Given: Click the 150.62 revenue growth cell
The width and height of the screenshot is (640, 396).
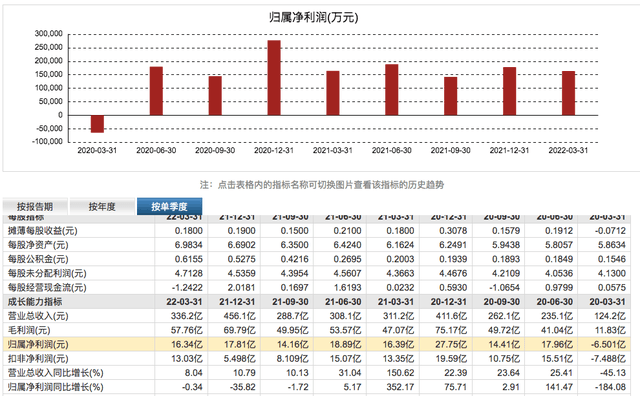Looking at the screenshot, I should pos(400,373).
